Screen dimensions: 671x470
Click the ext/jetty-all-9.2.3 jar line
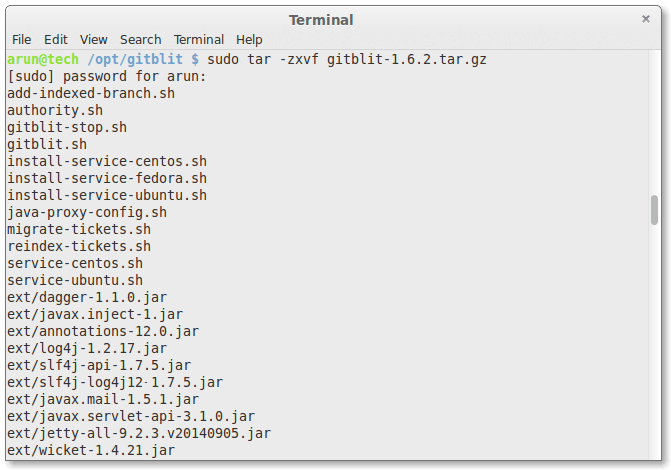pyautogui.click(x=139, y=433)
